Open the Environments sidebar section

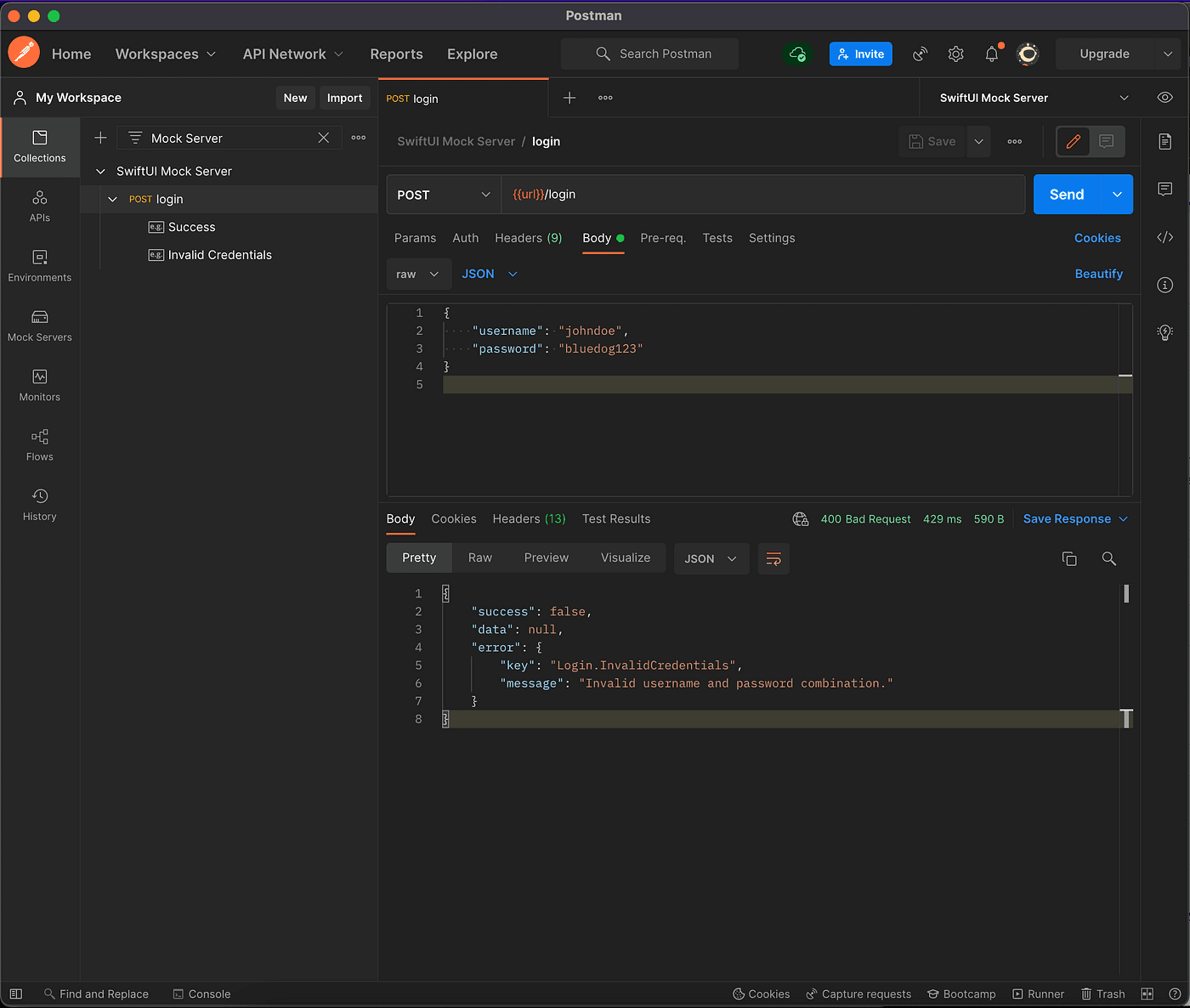[40, 266]
